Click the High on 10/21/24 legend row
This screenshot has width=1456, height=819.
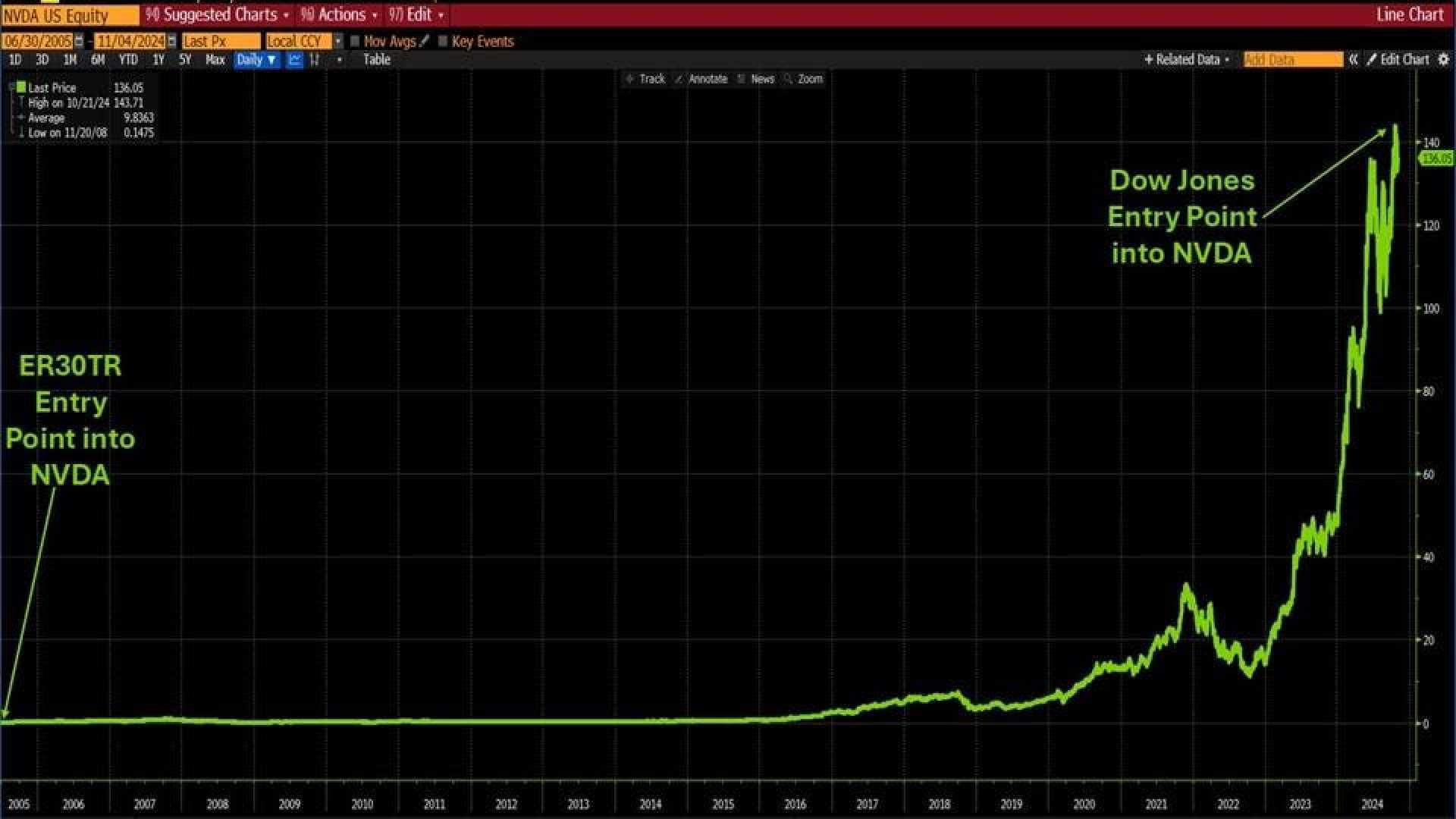click(80, 102)
